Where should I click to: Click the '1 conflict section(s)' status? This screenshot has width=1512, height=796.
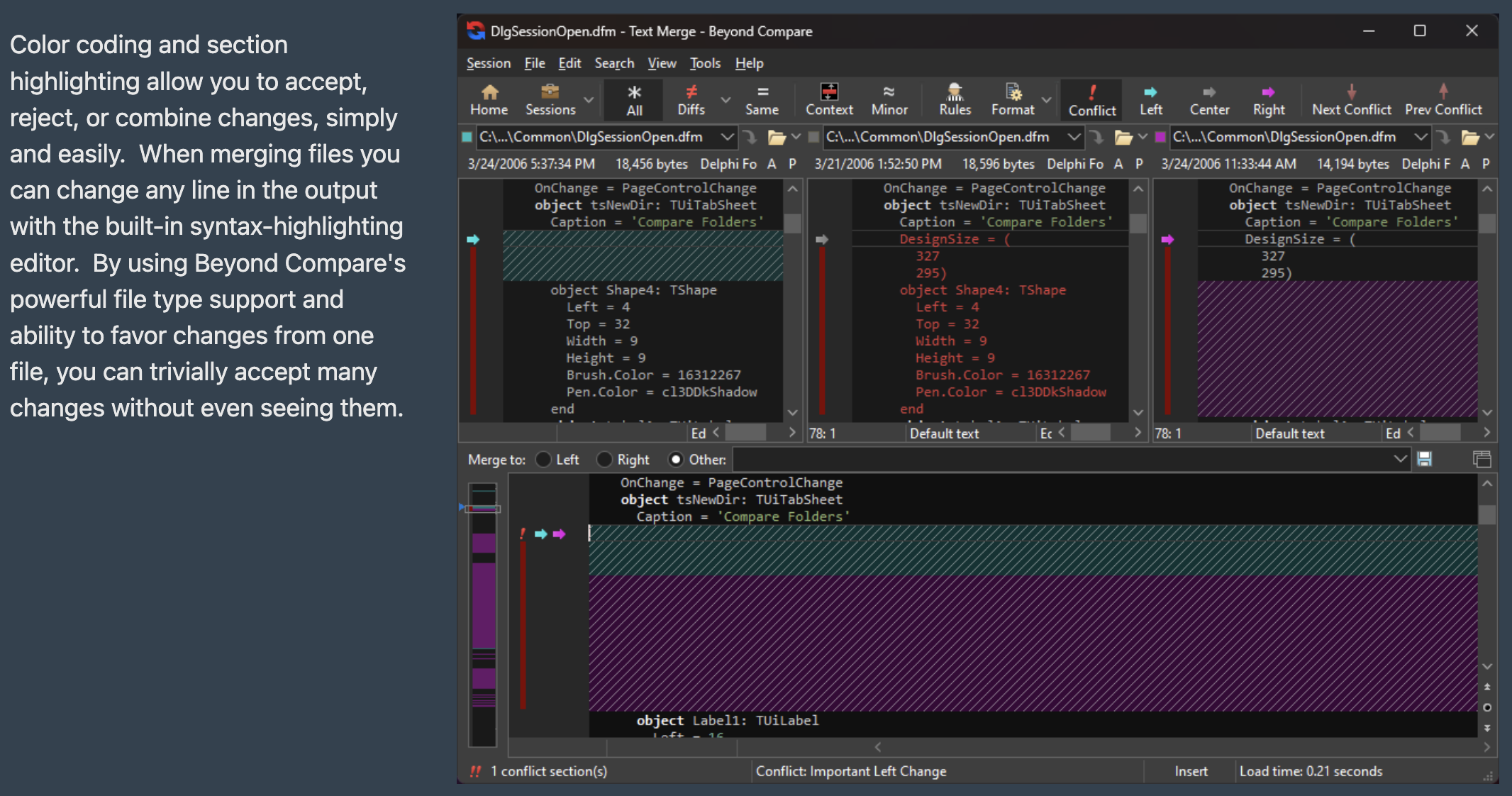click(548, 771)
